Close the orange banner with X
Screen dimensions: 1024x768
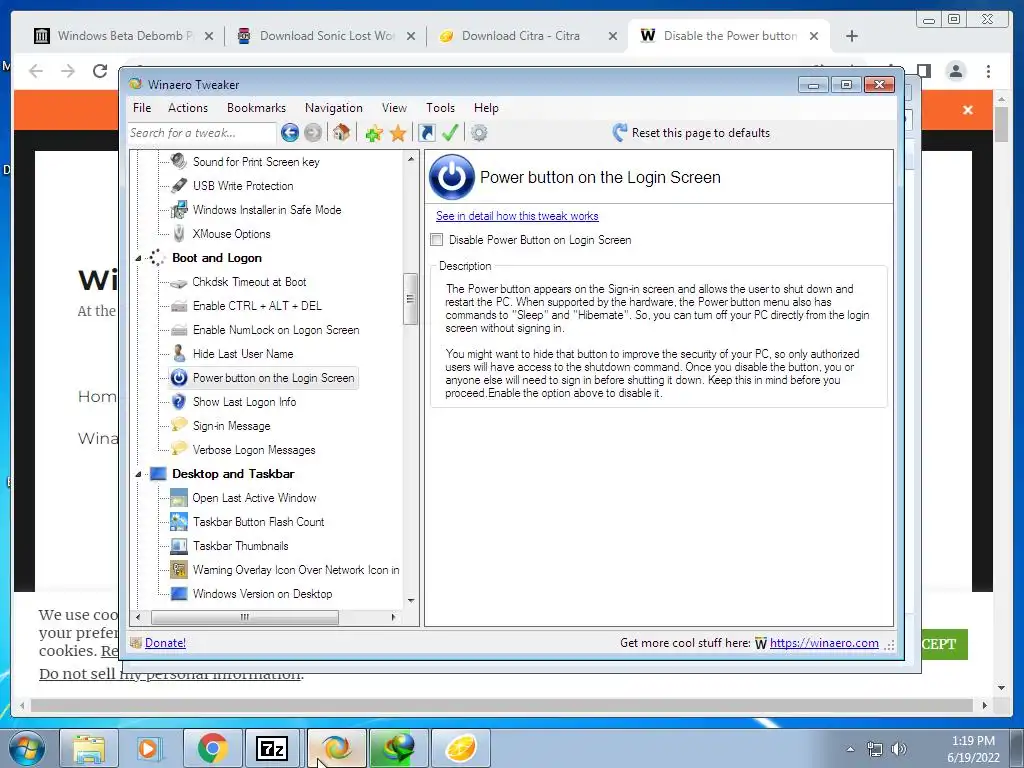[x=968, y=110]
